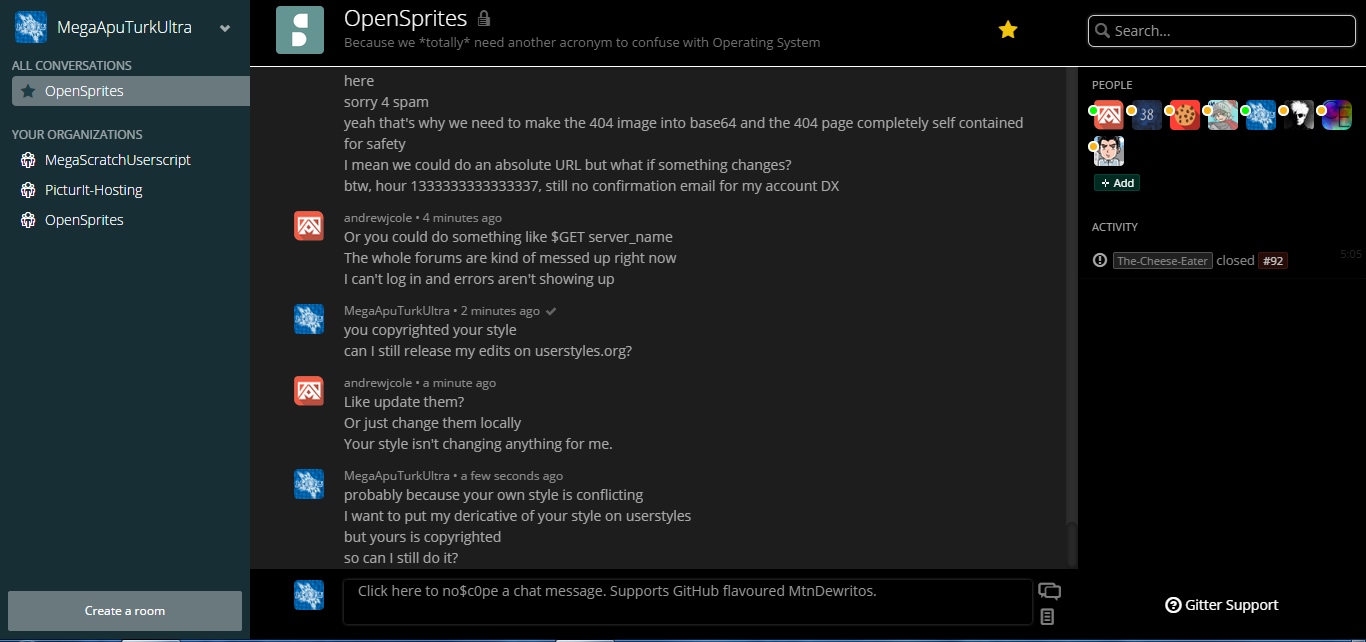Click the dark-haired cartoon man avatar in People
This screenshot has height=642, width=1366.
point(1109,152)
